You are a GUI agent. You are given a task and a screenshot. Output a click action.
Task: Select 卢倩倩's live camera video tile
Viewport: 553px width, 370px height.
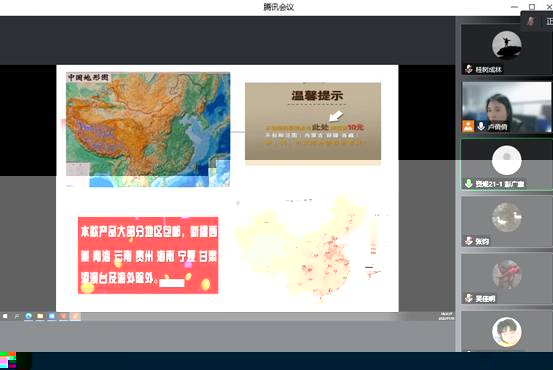point(507,107)
